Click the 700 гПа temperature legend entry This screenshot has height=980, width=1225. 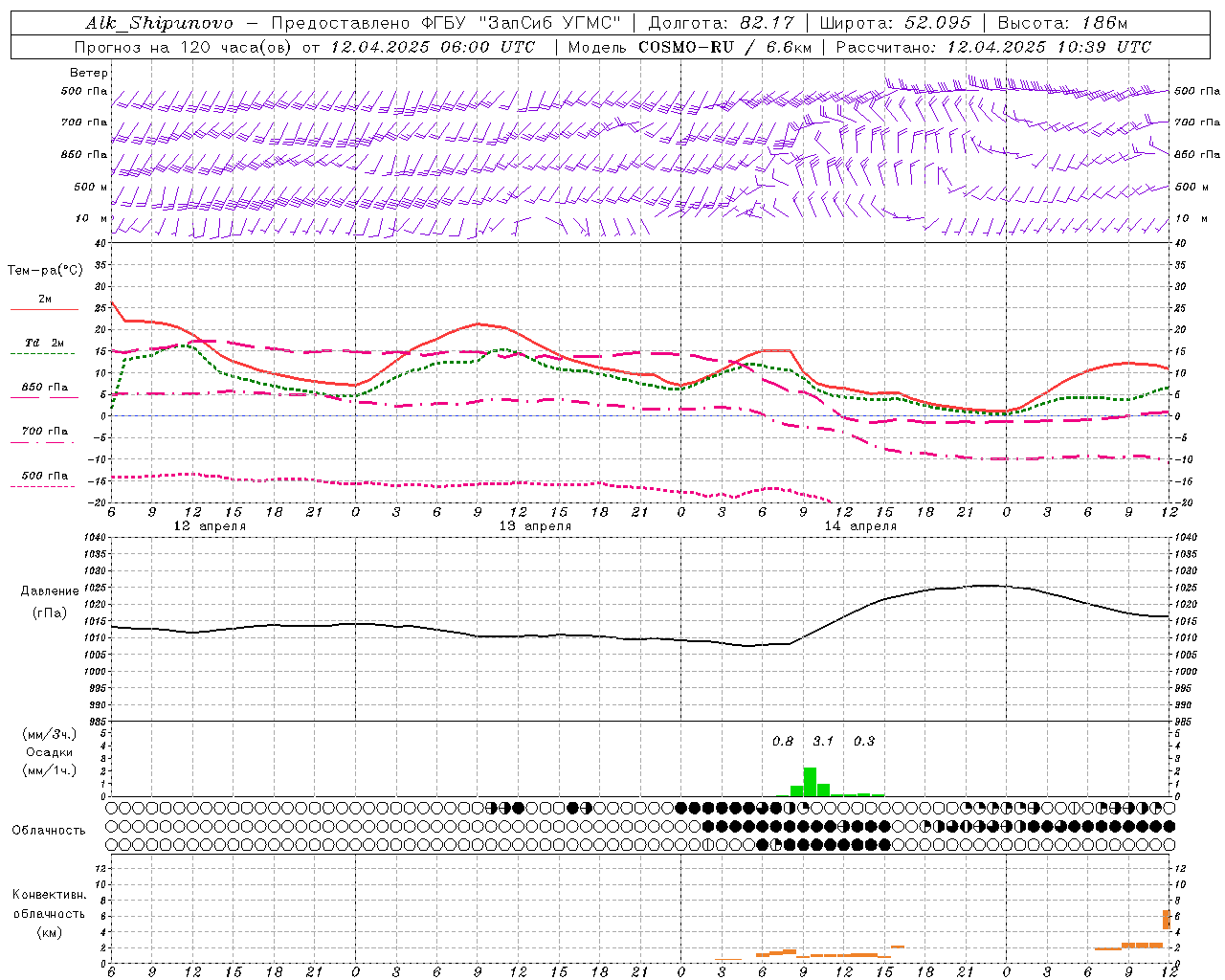tap(44, 435)
